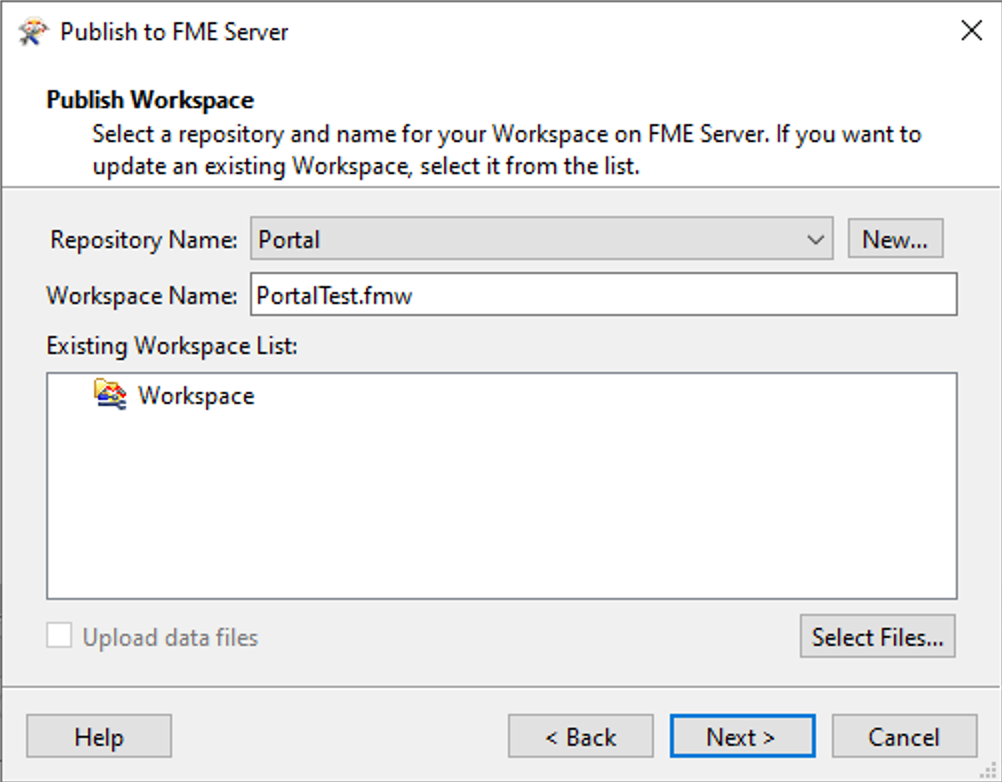Screen dimensions: 1002x782
Task: Click the FME Workbench icon in title bar
Action: (33, 31)
